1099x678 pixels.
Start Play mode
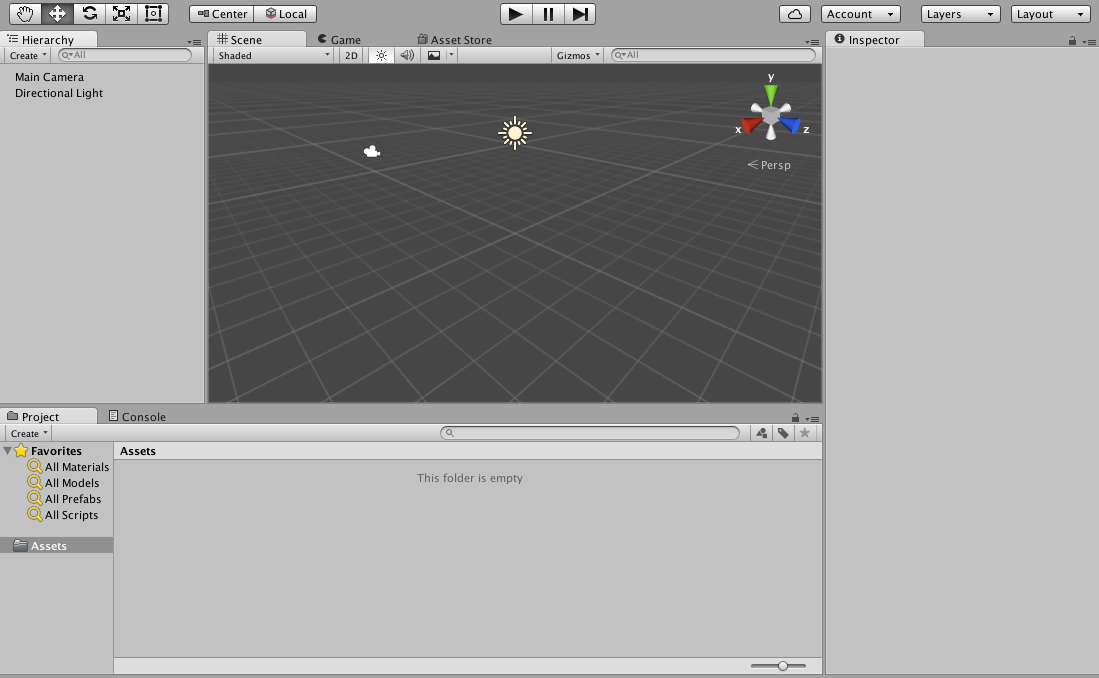coord(516,14)
